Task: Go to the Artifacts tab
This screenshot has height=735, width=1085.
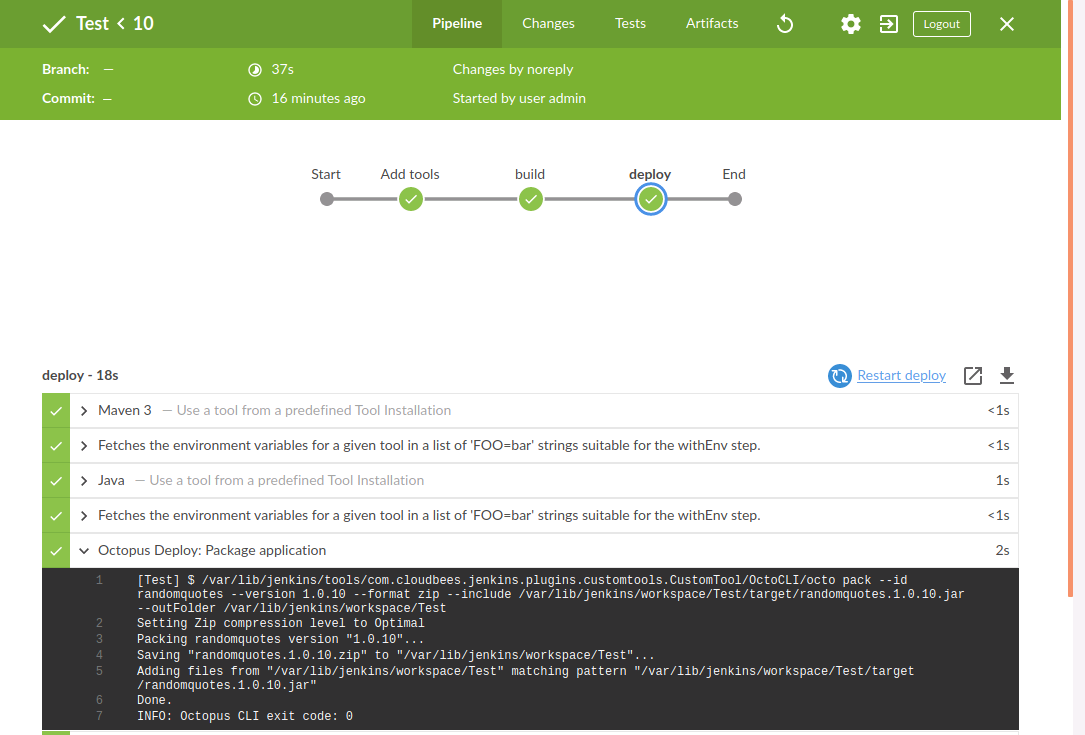Action: pos(712,24)
